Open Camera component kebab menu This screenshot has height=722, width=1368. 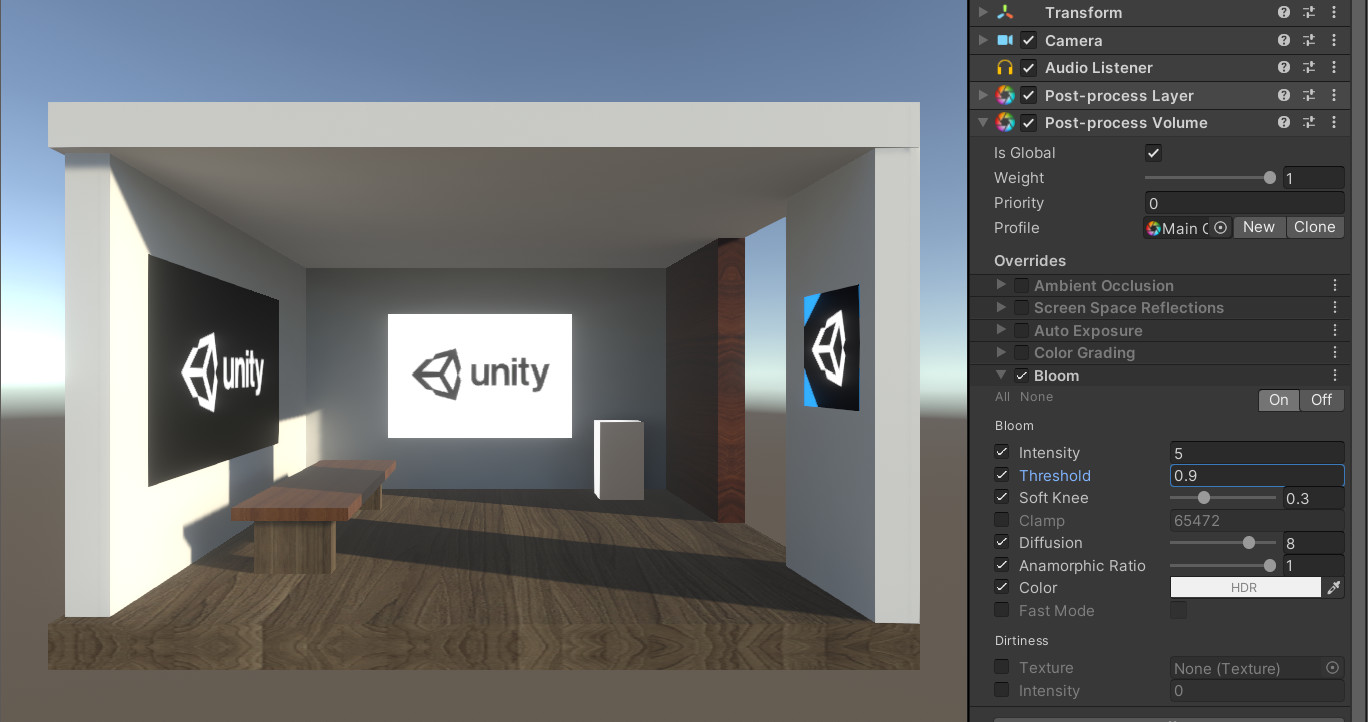pyautogui.click(x=1334, y=40)
